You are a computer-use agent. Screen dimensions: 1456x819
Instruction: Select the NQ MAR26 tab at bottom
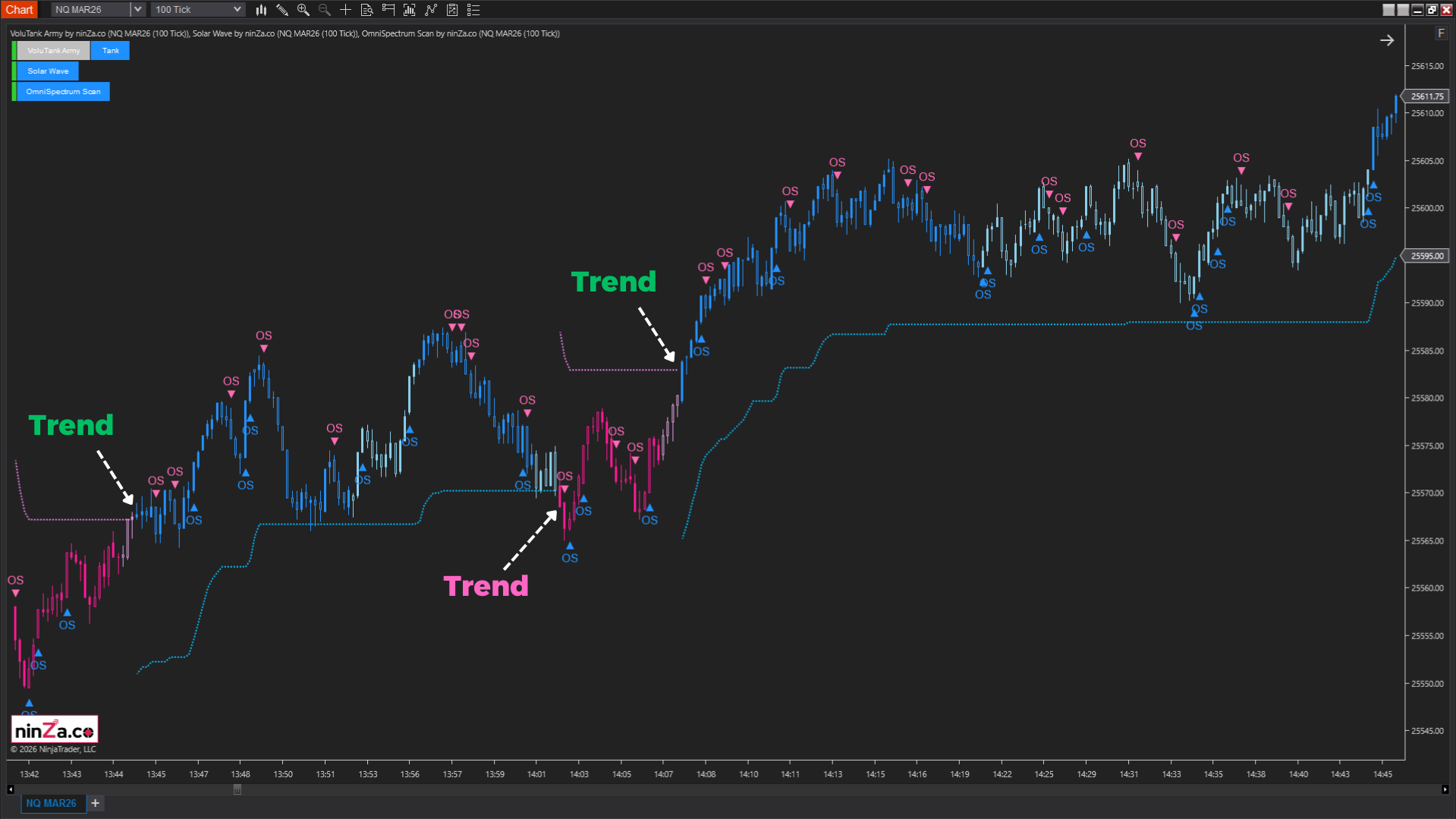point(51,803)
